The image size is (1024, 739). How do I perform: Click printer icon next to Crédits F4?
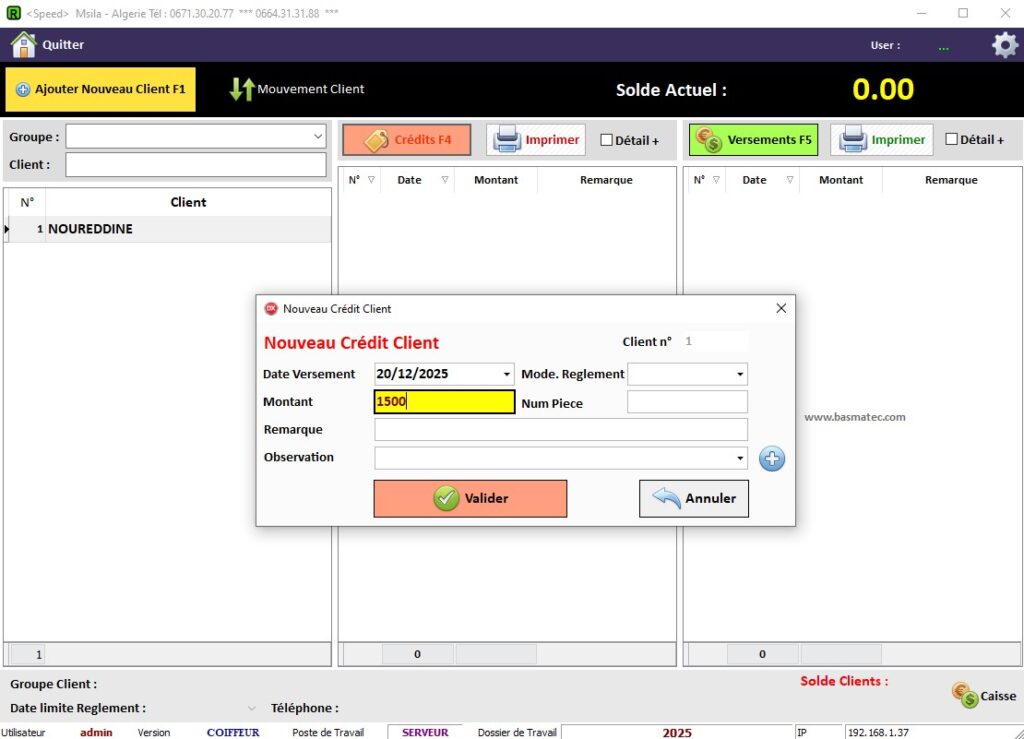point(508,140)
